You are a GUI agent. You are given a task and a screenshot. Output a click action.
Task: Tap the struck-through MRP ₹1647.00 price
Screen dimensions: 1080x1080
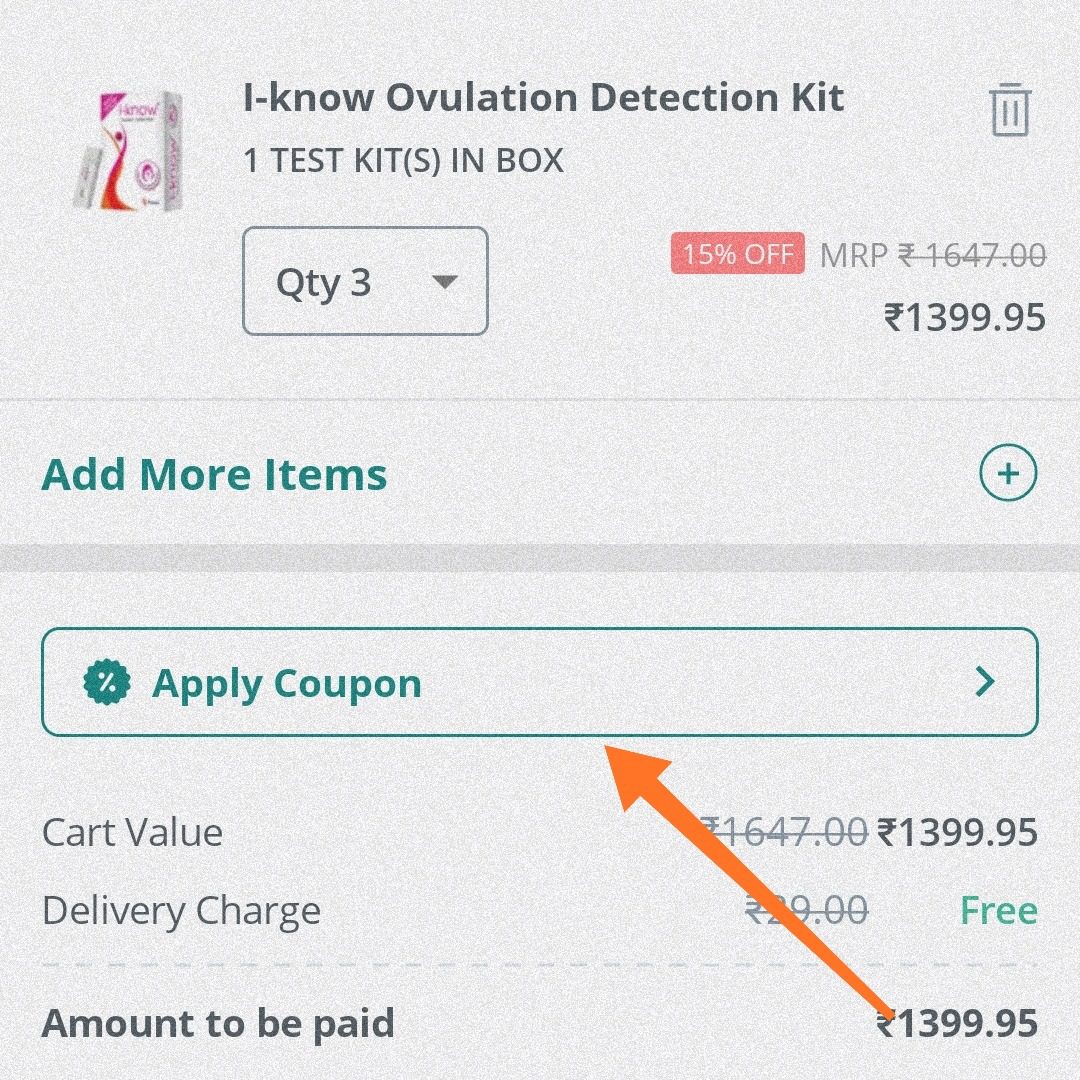tap(933, 256)
